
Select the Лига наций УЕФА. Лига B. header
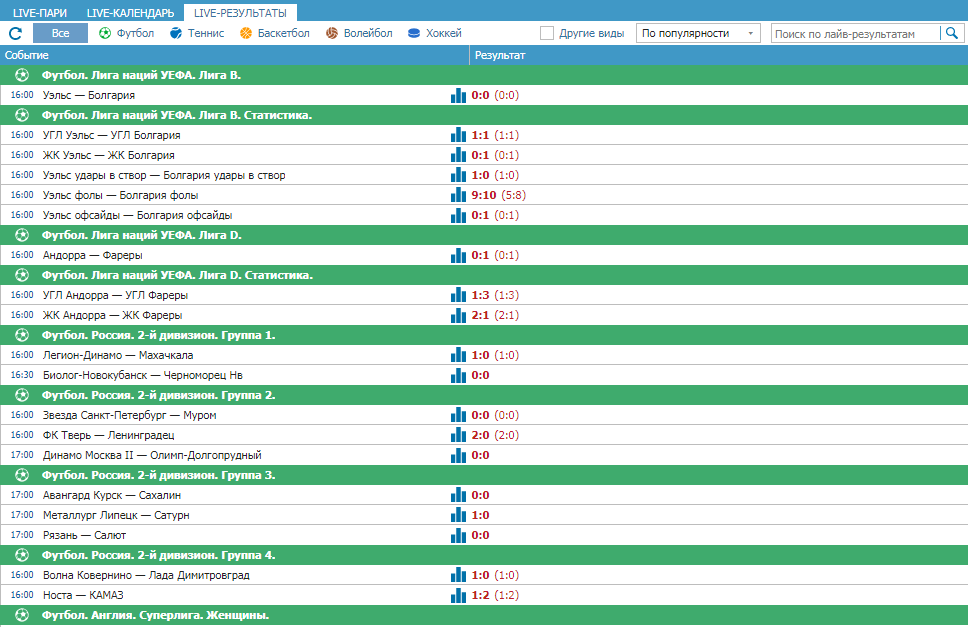click(484, 75)
